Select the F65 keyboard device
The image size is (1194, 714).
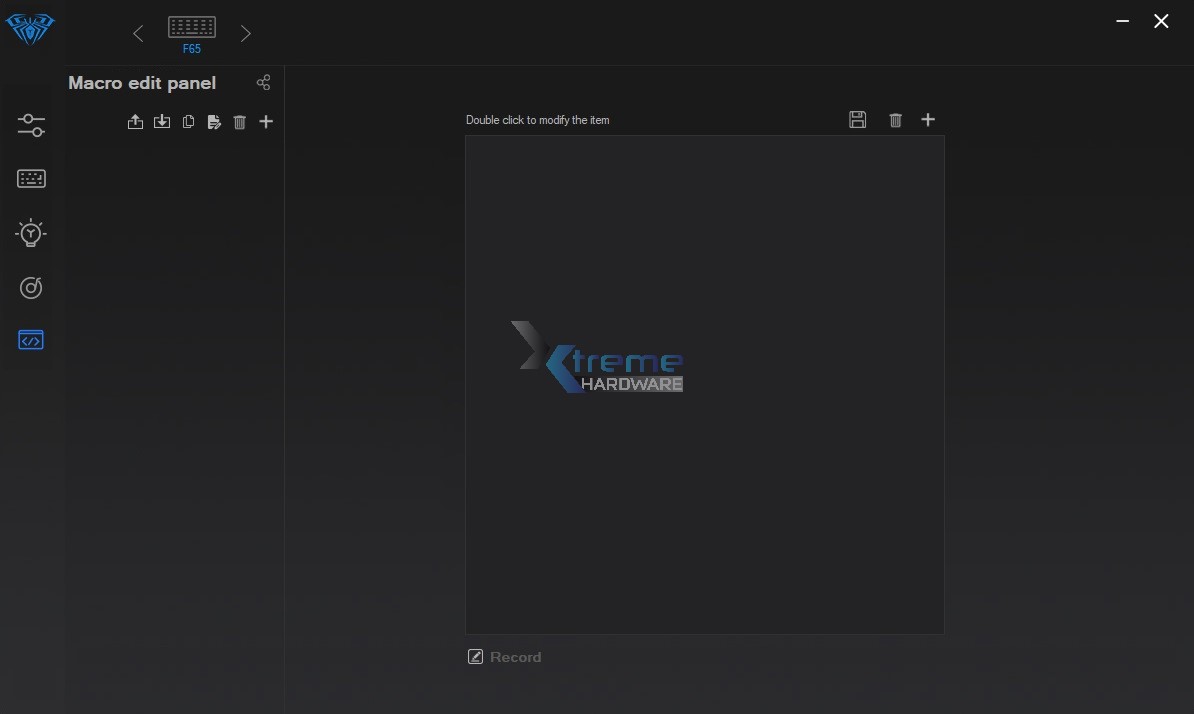point(192,32)
